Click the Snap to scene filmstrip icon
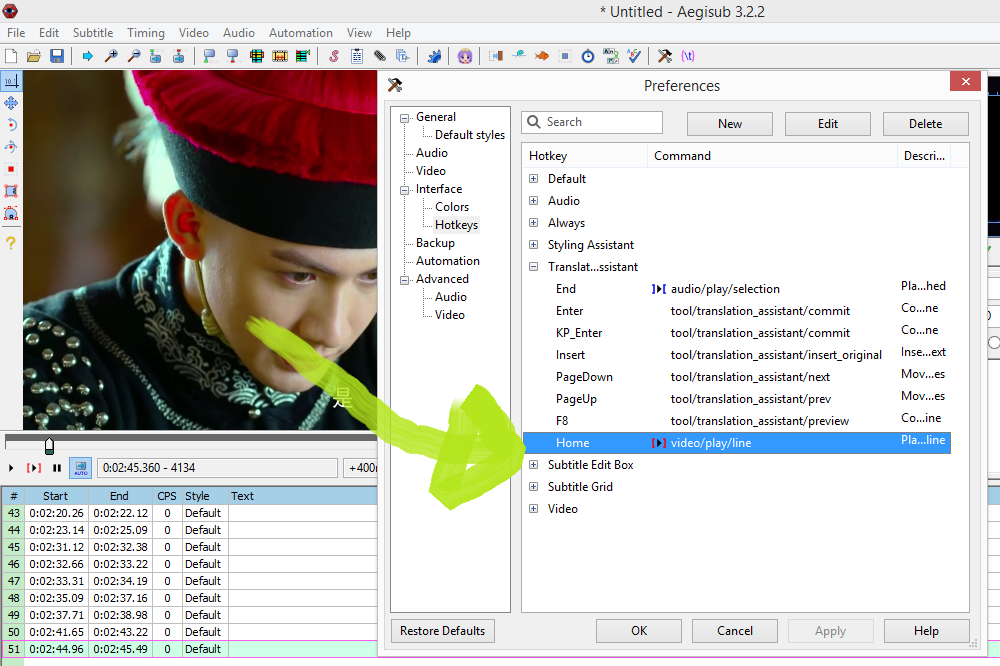Screen dimensions: 1000x666 point(280,56)
